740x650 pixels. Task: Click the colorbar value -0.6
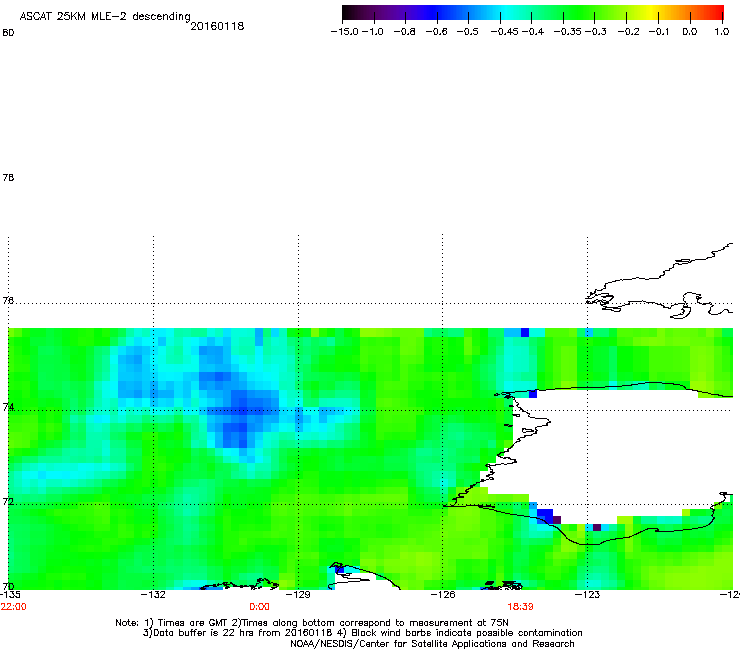pyautogui.click(x=437, y=32)
